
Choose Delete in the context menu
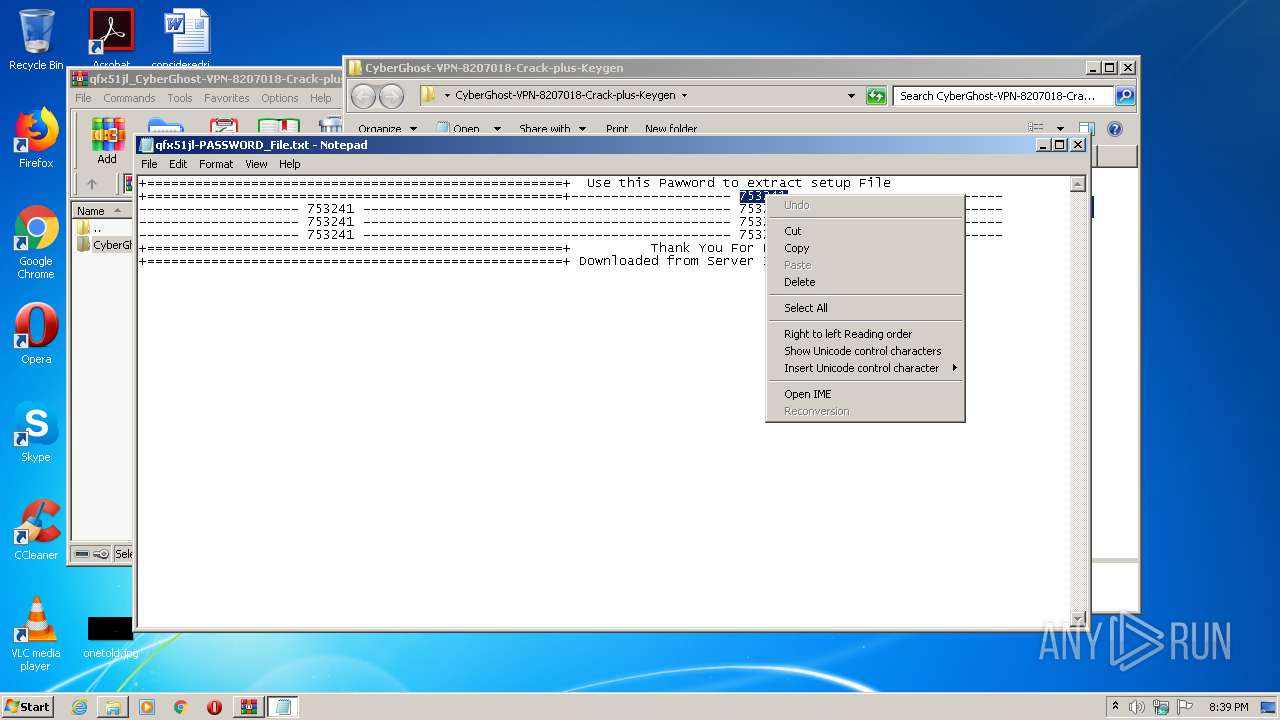(x=799, y=282)
